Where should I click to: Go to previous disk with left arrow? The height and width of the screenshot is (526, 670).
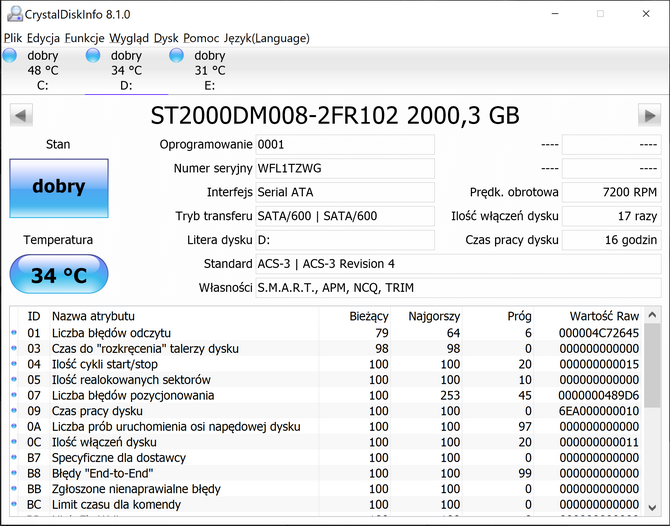[21, 115]
